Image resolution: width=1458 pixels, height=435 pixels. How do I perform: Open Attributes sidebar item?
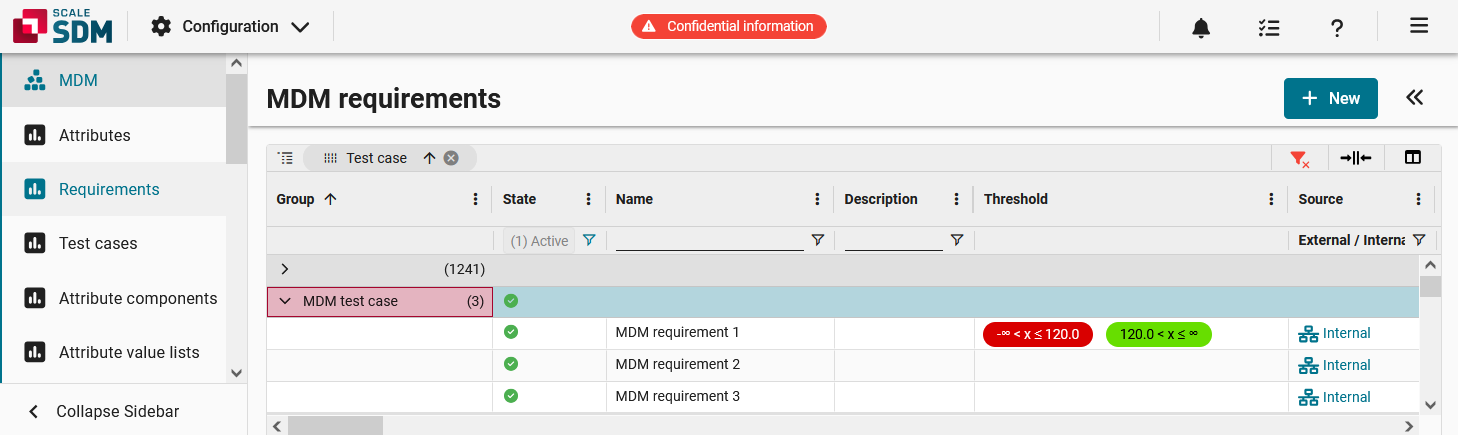[x=113, y=135]
